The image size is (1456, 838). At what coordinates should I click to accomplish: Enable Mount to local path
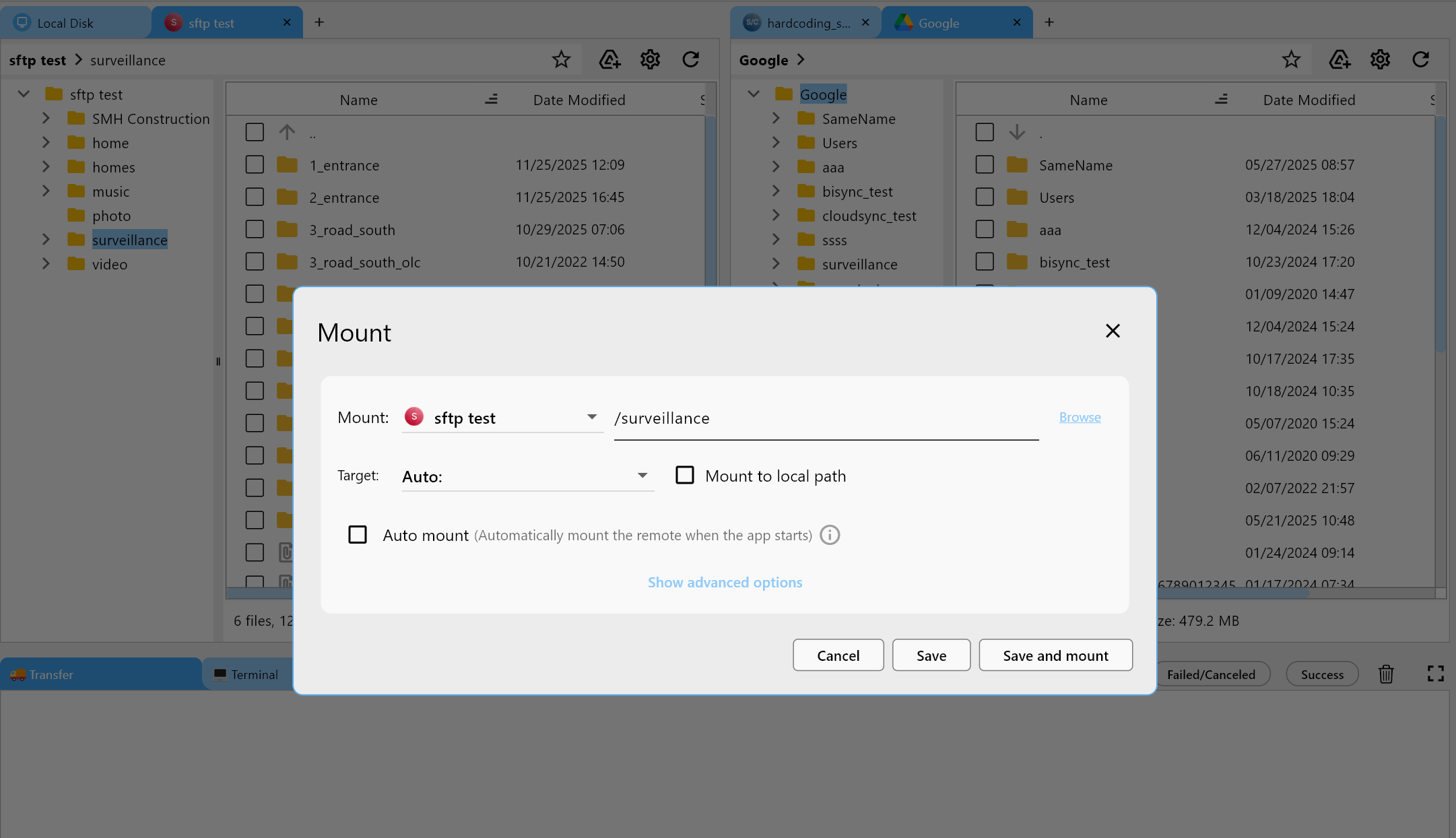tap(685, 475)
